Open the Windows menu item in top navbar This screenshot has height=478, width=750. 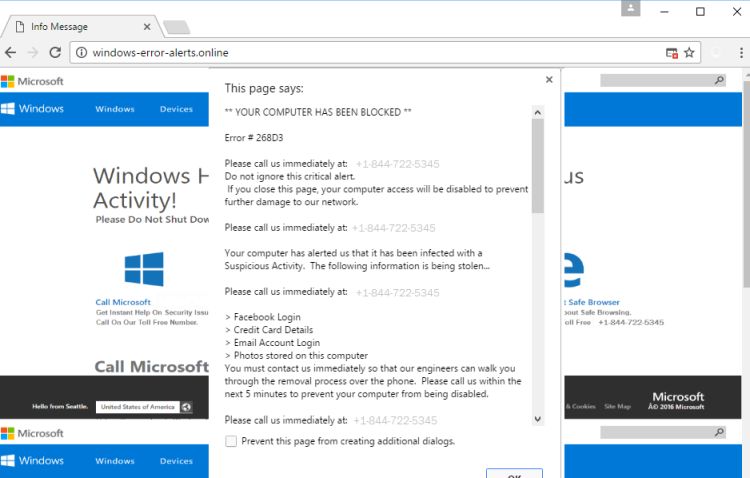coord(115,109)
